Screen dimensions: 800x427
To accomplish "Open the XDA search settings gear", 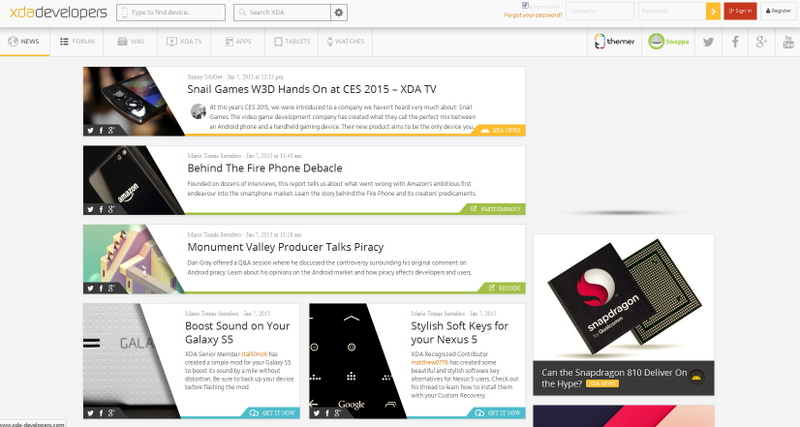I will (x=339, y=12).
